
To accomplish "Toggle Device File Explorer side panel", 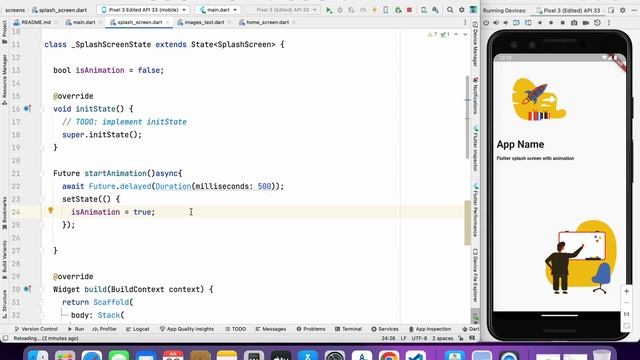I will pyautogui.click(x=476, y=276).
